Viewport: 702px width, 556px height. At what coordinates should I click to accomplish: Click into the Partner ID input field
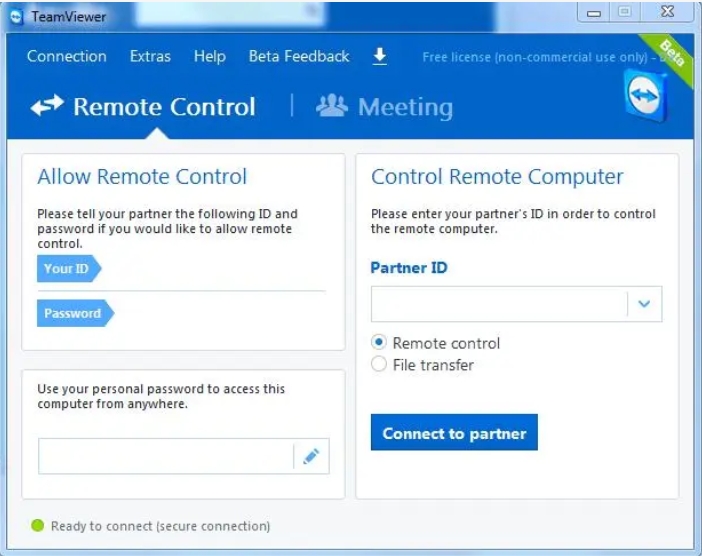(498, 305)
